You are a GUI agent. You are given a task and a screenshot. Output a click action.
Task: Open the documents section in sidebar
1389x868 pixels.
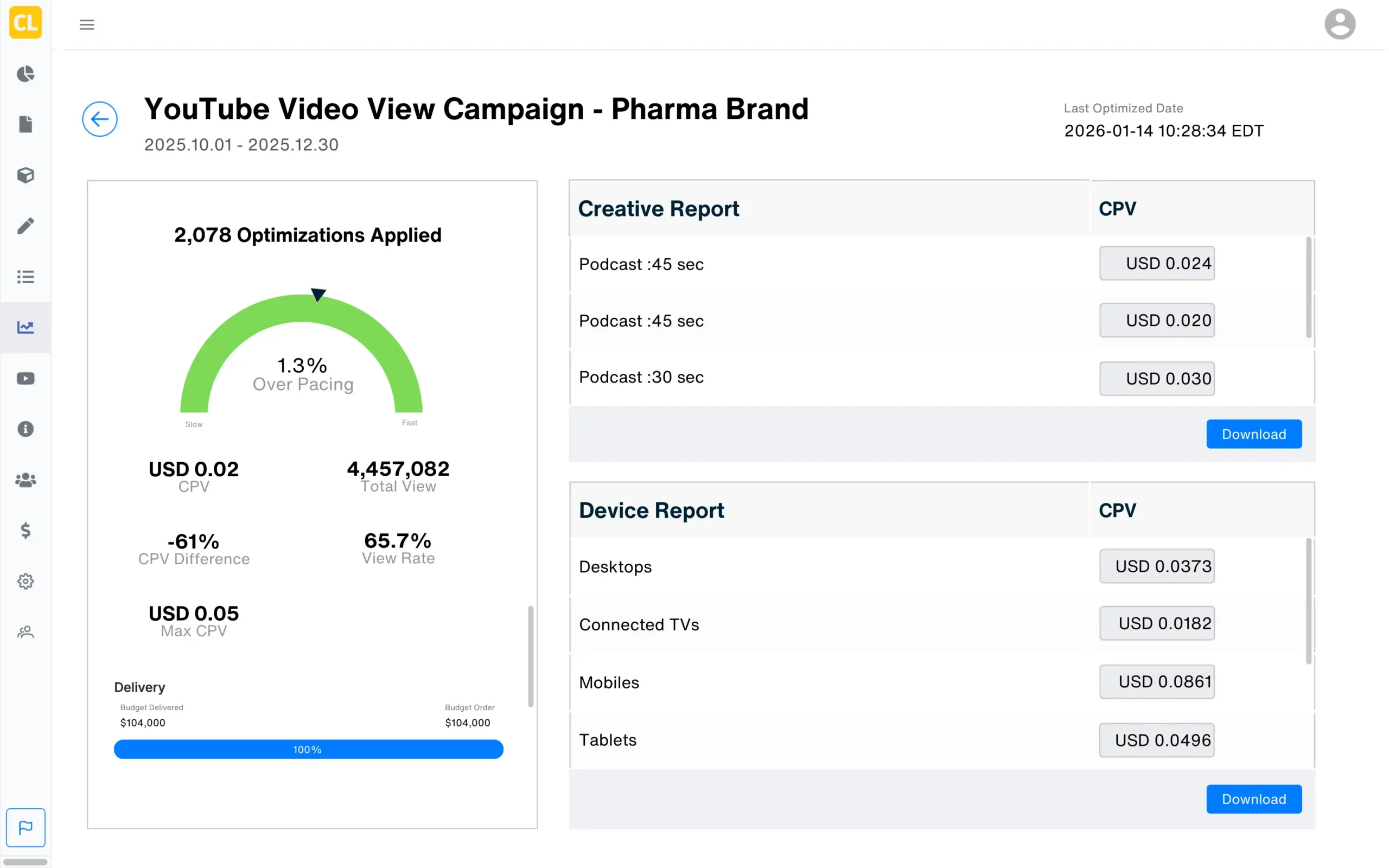[26, 124]
